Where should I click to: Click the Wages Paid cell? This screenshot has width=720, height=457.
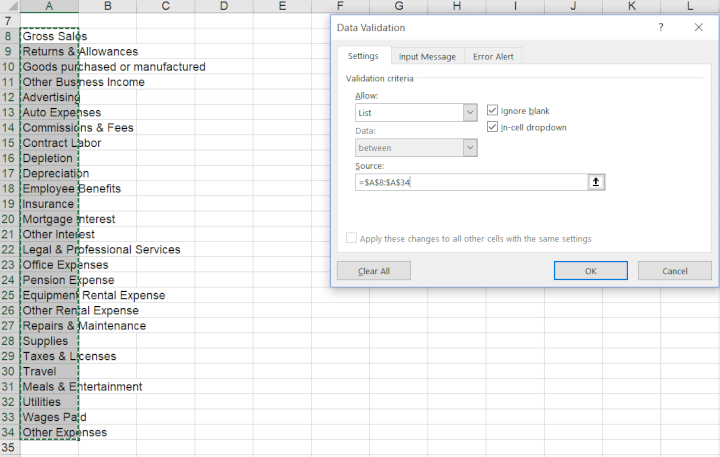(x=49, y=417)
